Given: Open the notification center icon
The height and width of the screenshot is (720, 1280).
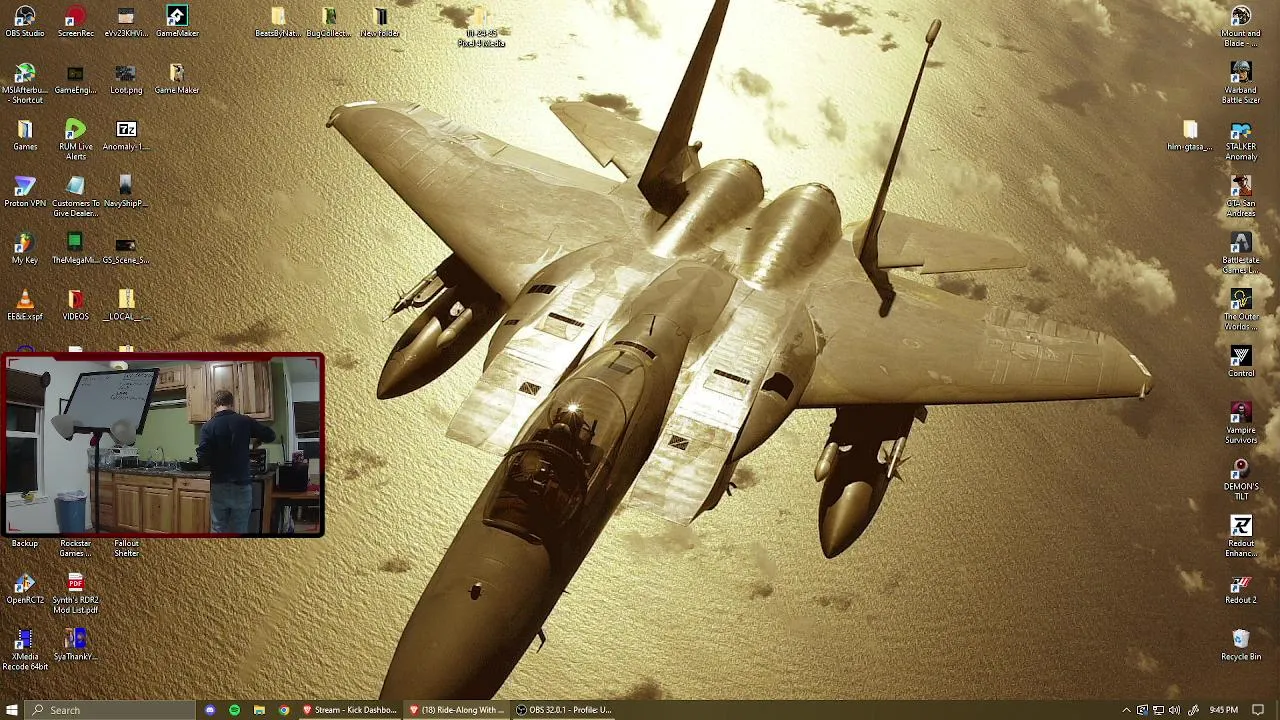Looking at the screenshot, I should (x=1259, y=710).
